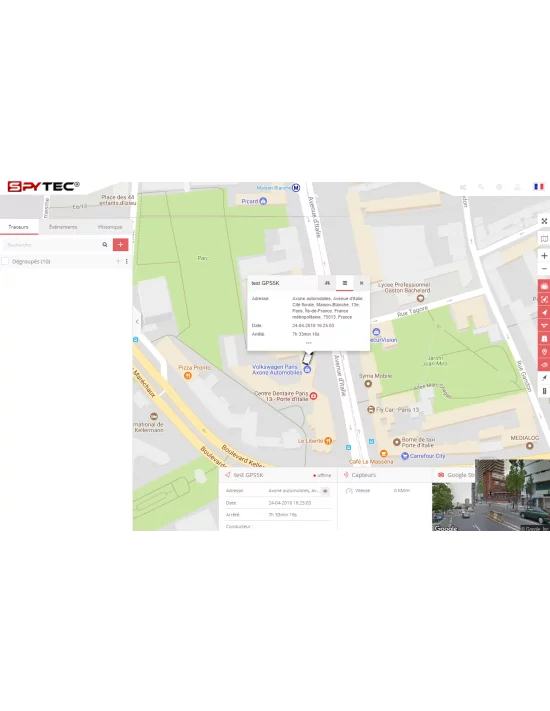Expand more details with popup ellipsis

tap(308, 343)
